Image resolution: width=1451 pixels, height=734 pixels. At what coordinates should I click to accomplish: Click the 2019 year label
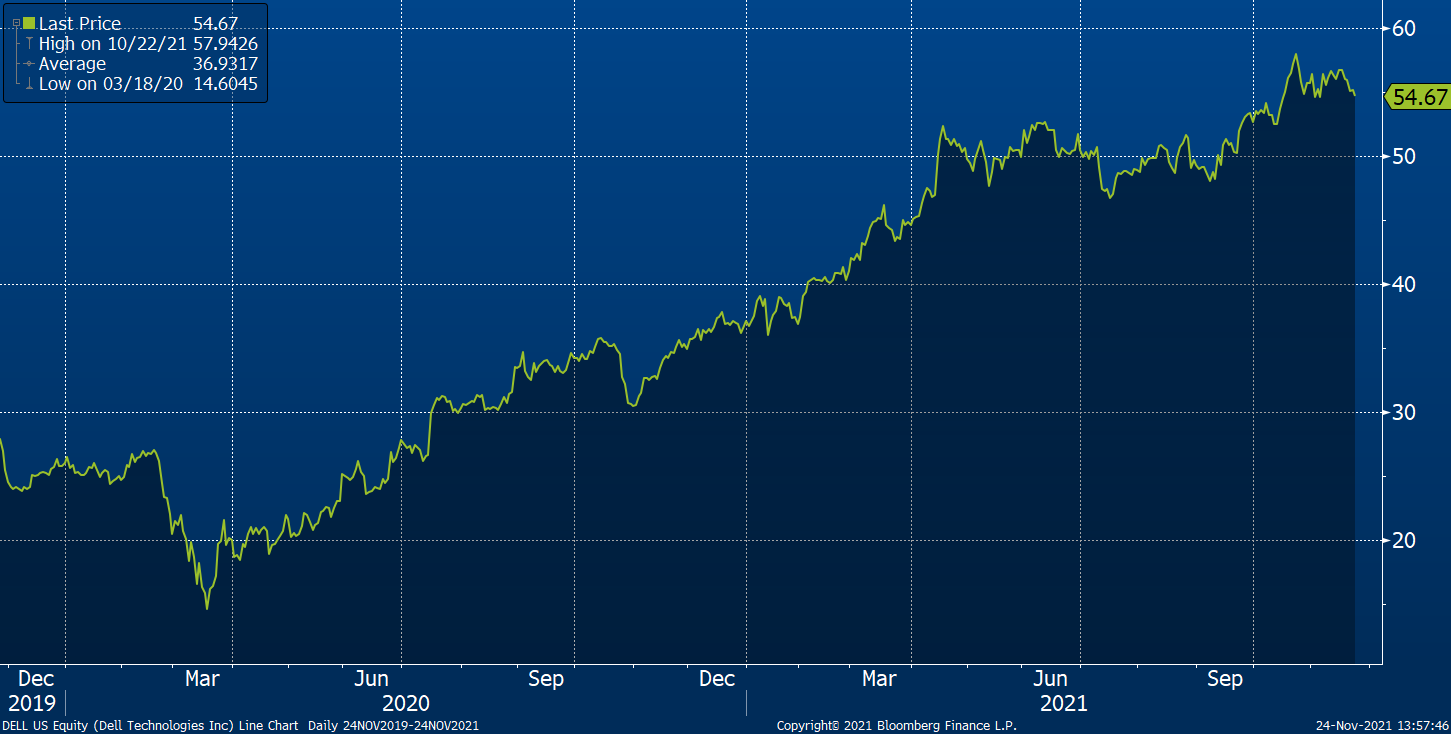point(32,703)
